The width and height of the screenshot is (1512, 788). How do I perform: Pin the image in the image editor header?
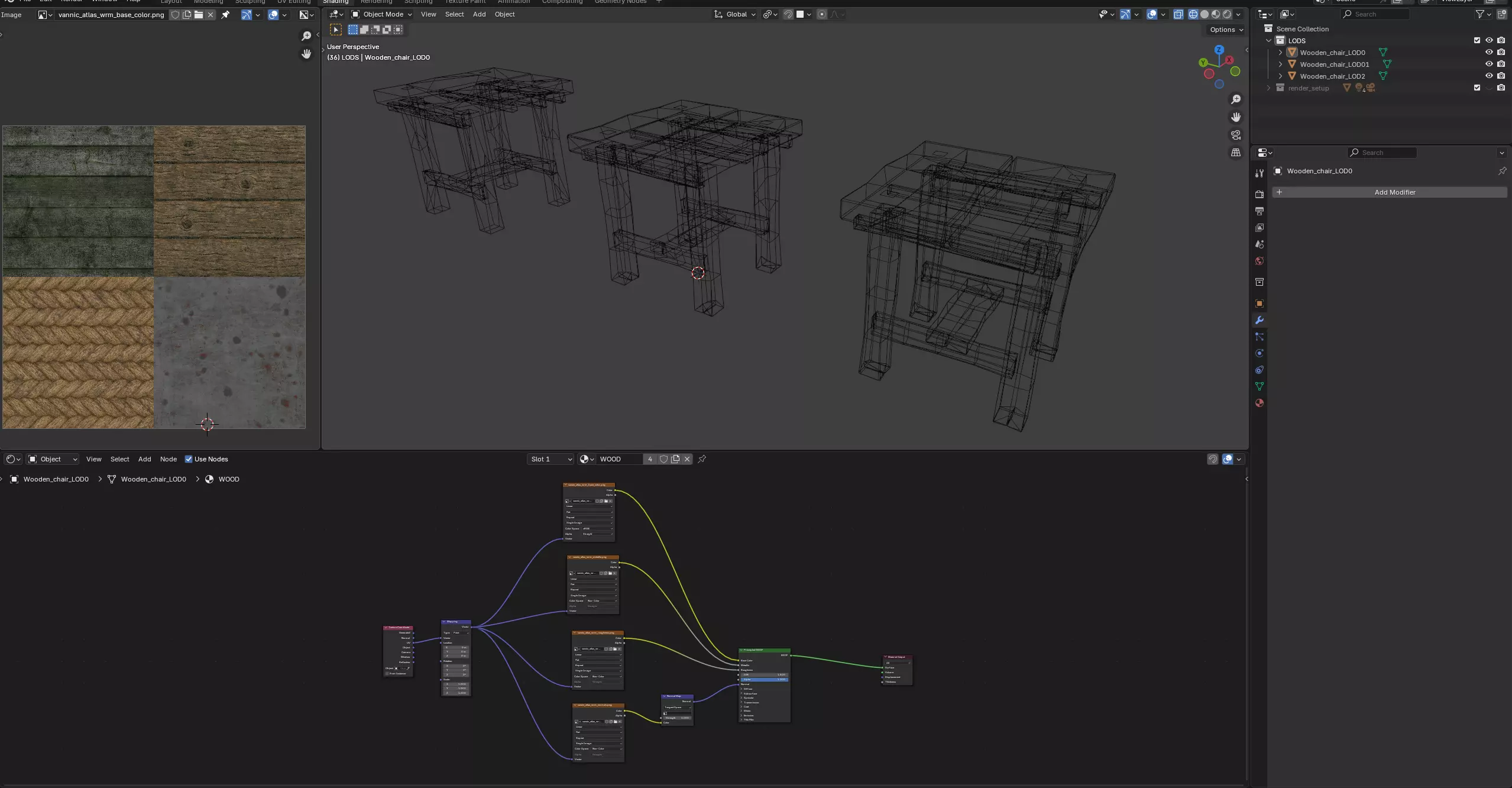[225, 15]
